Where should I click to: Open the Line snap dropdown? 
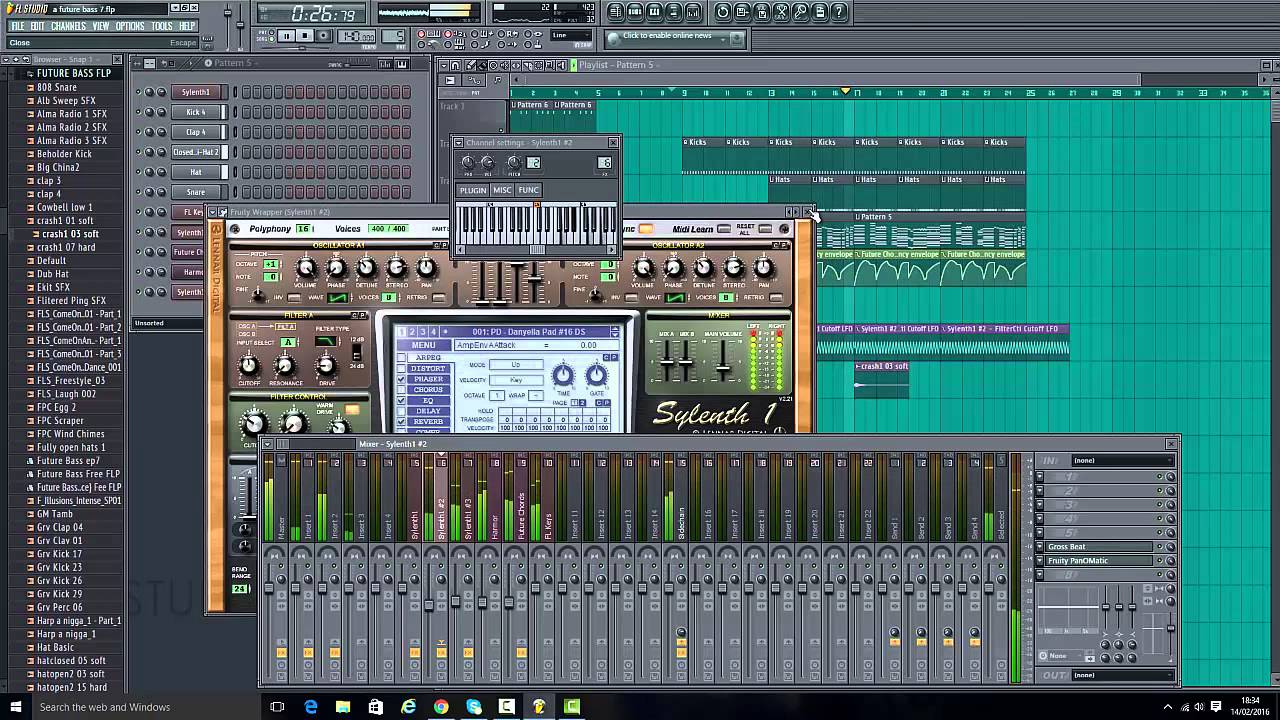[x=571, y=35]
